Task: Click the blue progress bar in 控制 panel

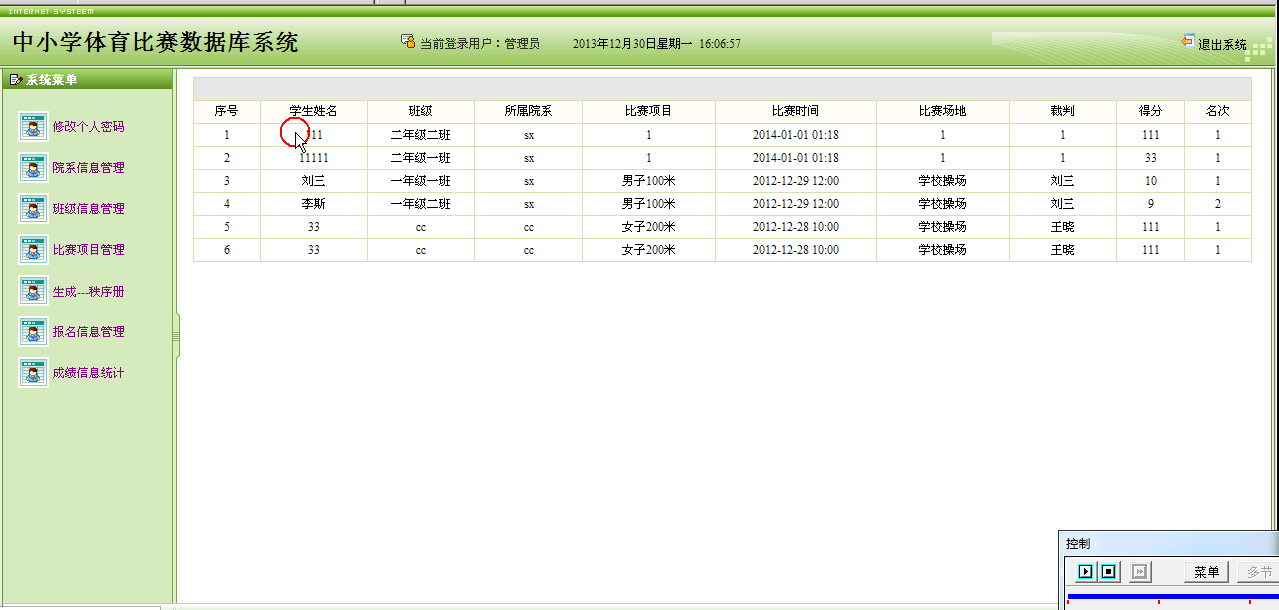Action: tap(1173, 597)
